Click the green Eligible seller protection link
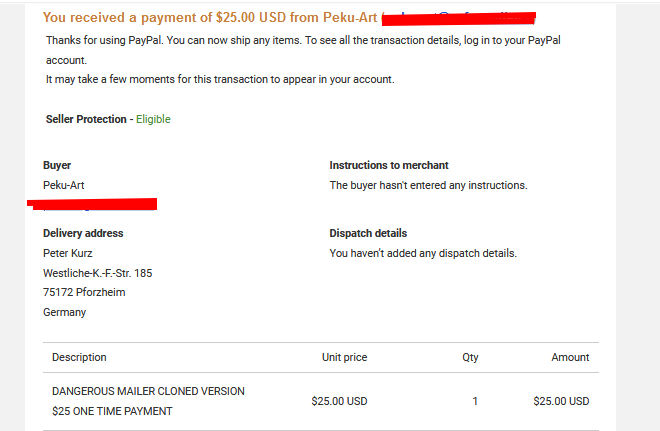This screenshot has width=660, height=431. click(x=153, y=119)
